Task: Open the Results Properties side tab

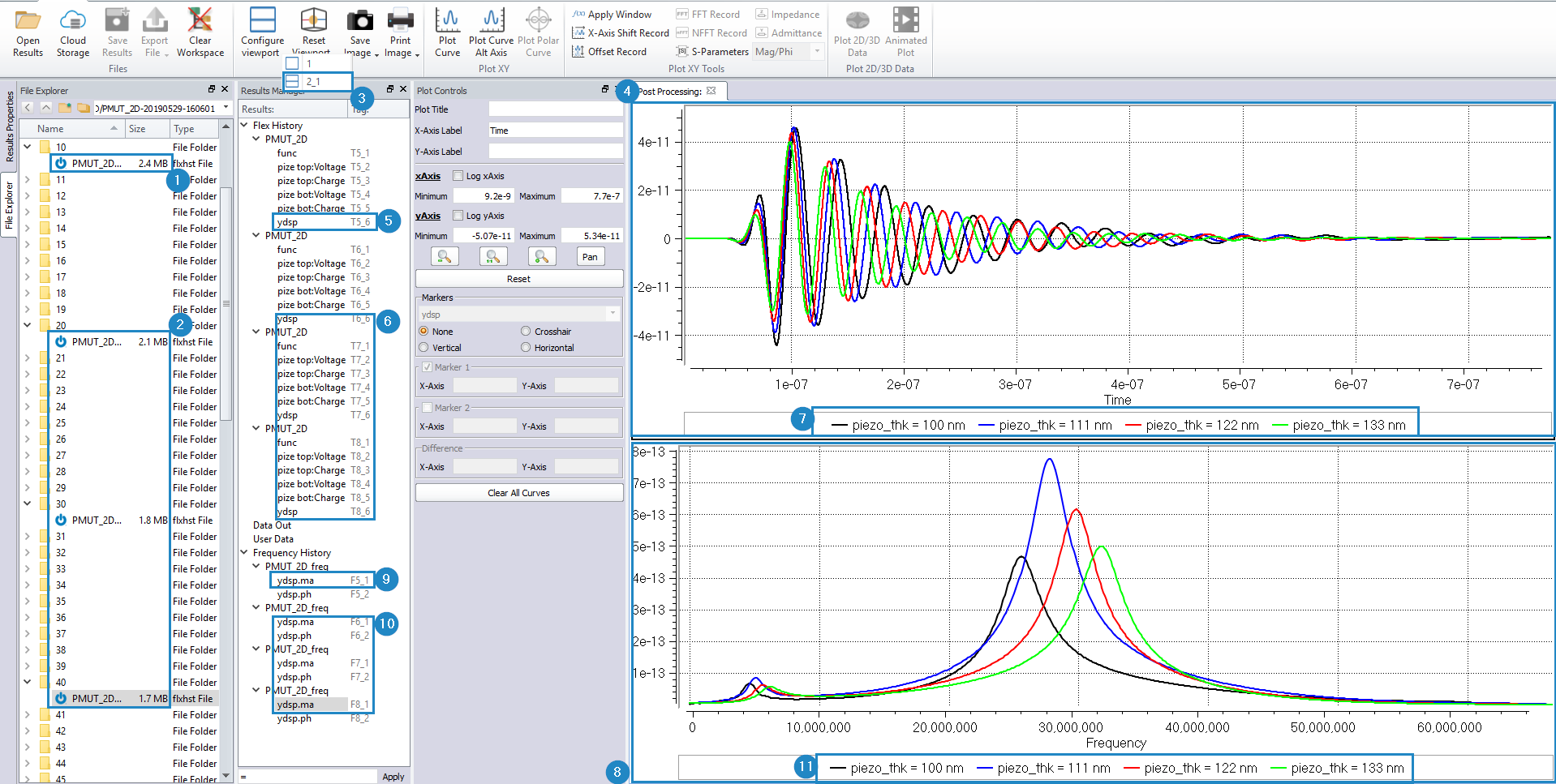Action: (10, 126)
